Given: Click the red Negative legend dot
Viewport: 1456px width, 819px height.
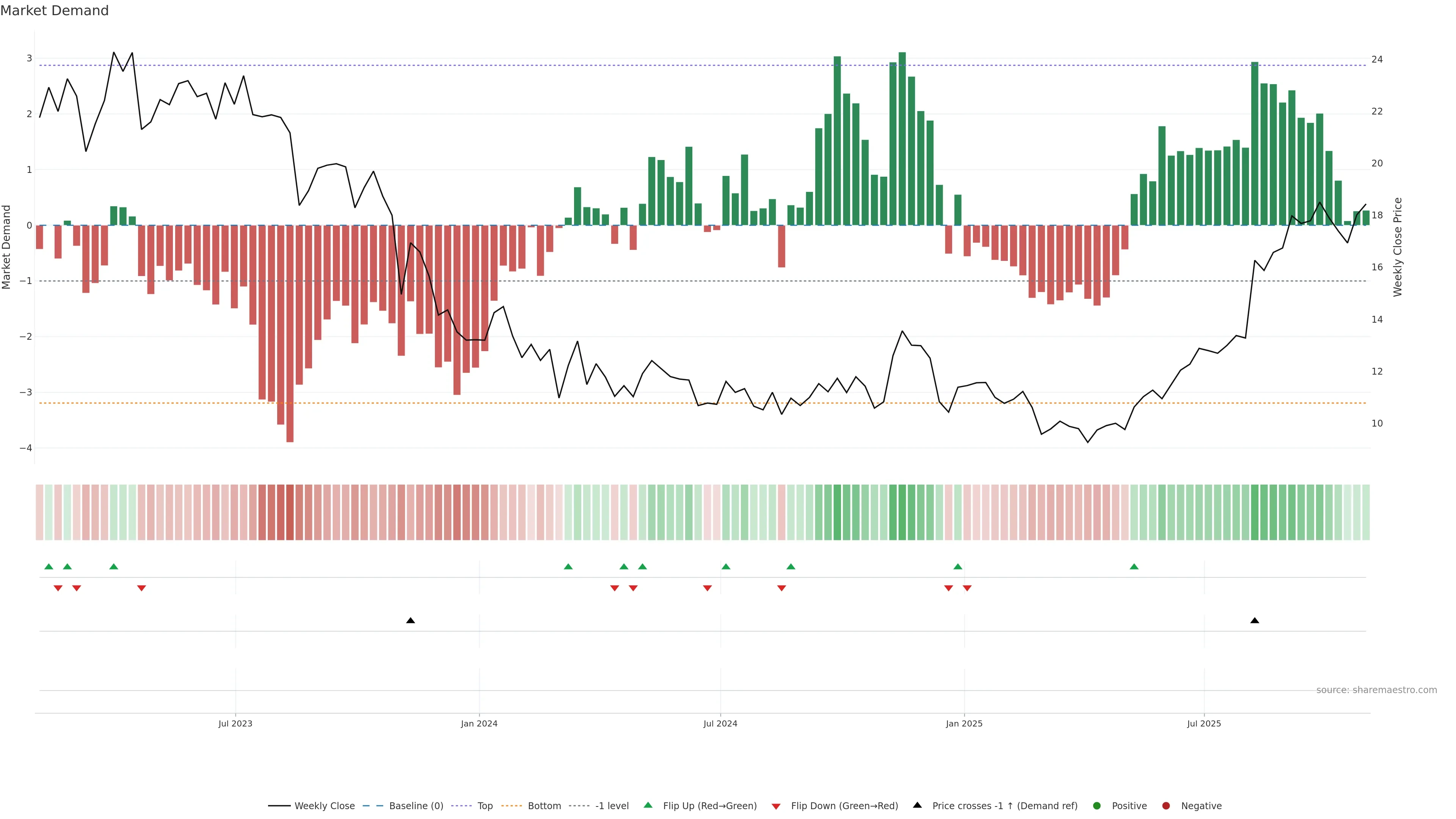Looking at the screenshot, I should (1166, 805).
